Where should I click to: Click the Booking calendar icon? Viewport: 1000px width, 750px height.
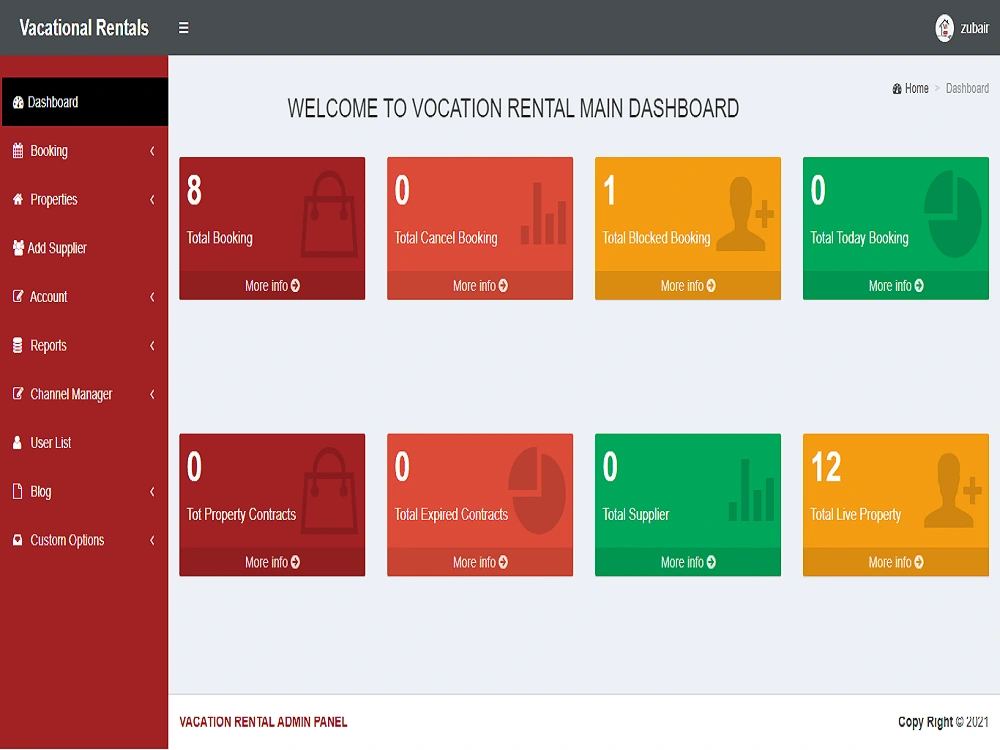click(x=18, y=151)
